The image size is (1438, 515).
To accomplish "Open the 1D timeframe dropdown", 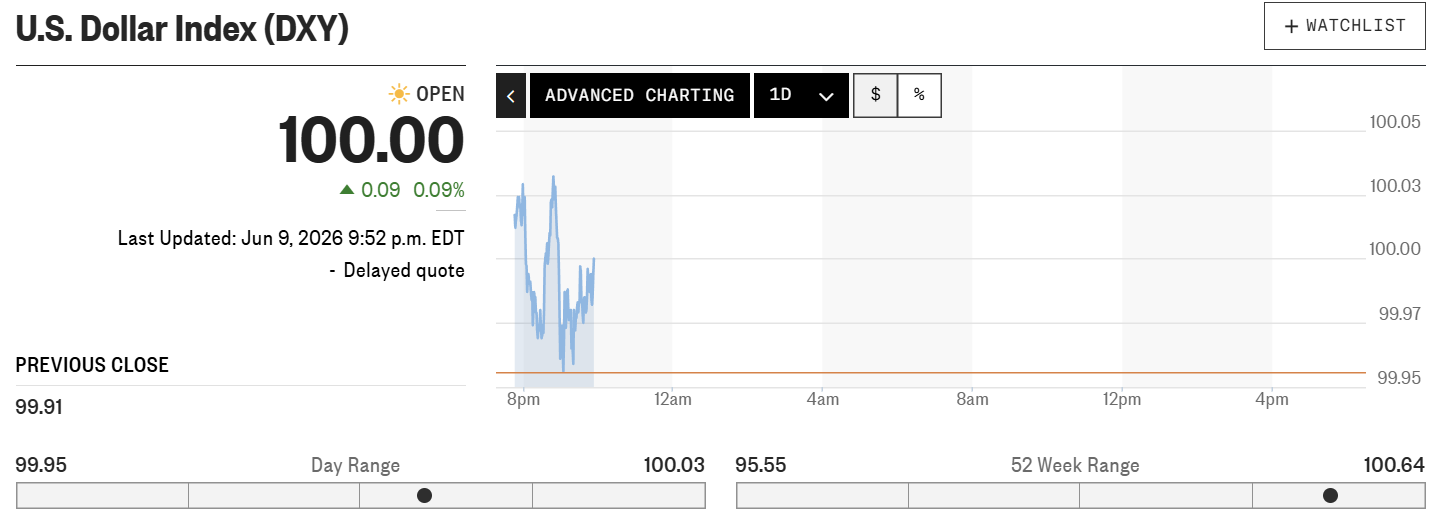I will [801, 96].
